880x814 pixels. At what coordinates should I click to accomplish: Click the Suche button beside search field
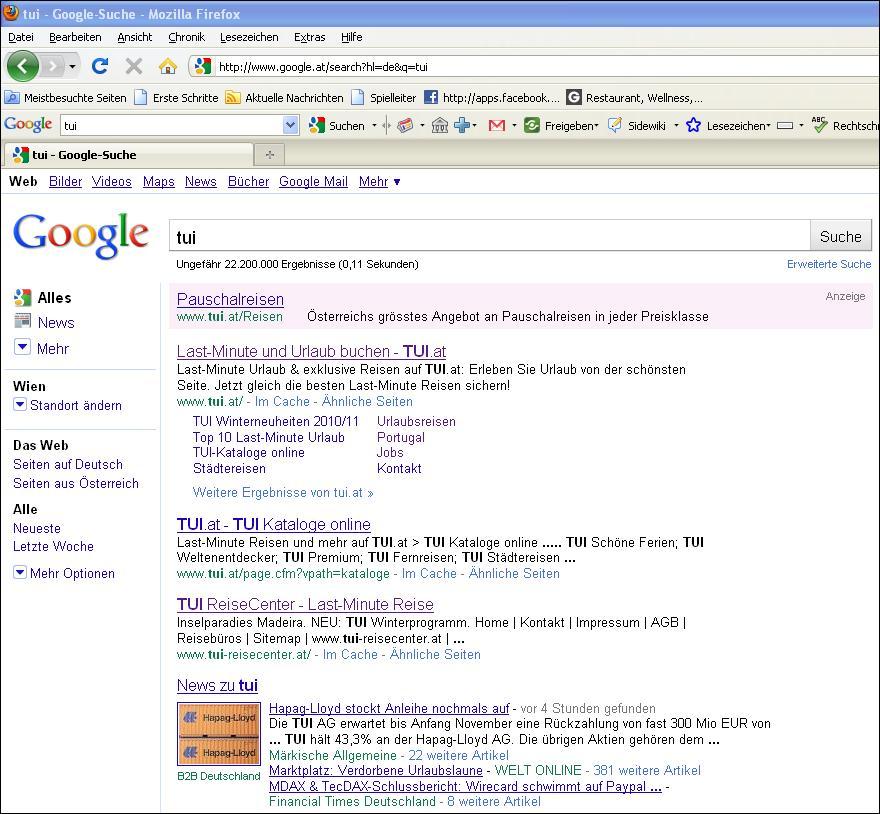(840, 236)
